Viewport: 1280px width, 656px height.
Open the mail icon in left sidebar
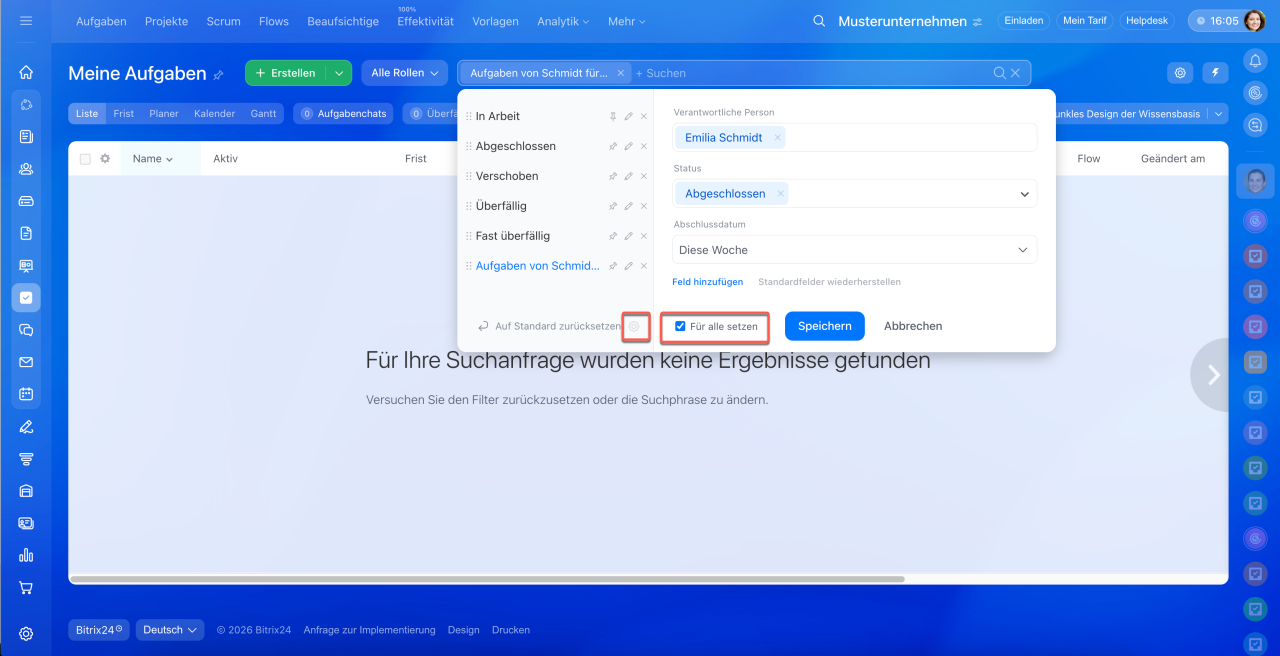(26, 362)
